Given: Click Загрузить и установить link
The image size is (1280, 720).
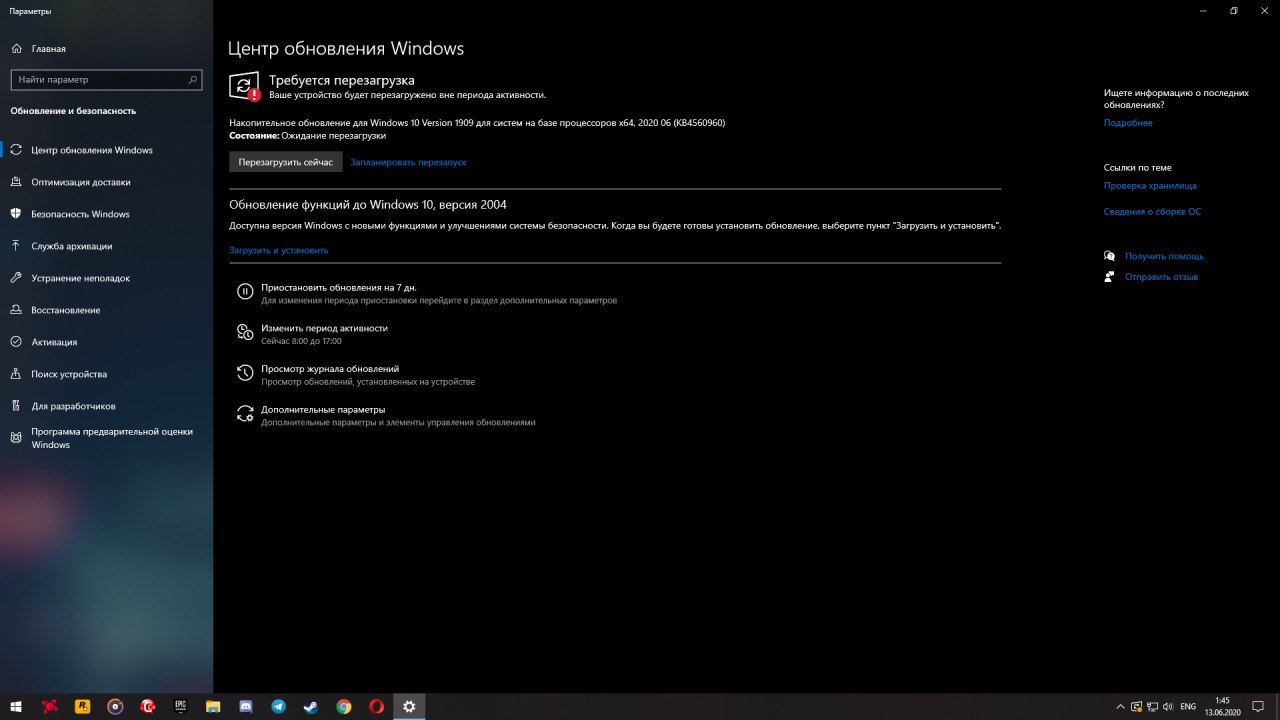Looking at the screenshot, I should (278, 250).
